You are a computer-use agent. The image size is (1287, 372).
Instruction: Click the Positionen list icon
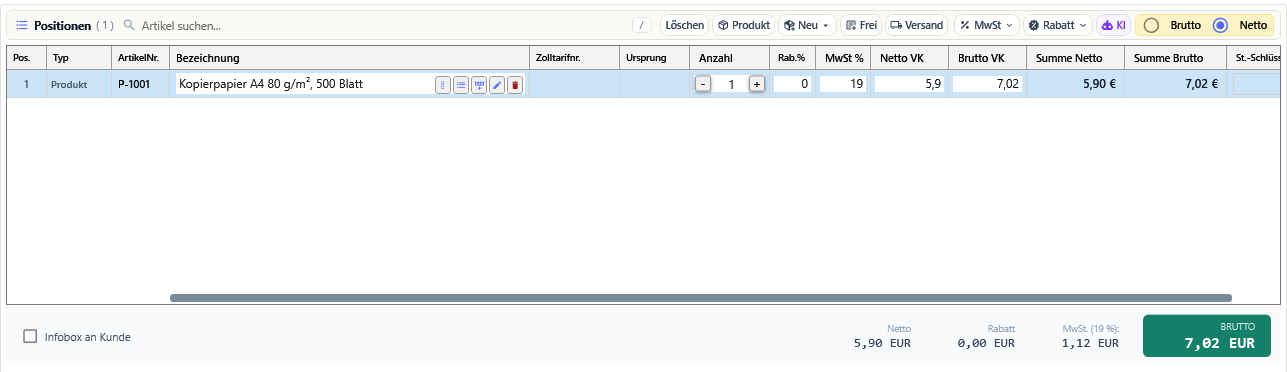click(x=21, y=25)
